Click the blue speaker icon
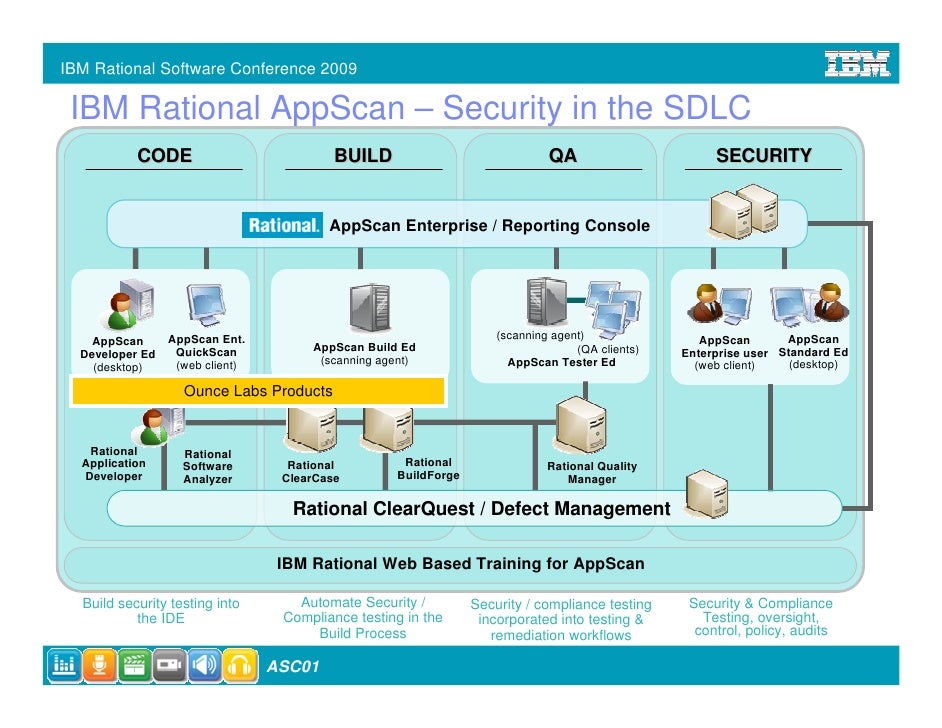This screenshot has height=728, width=942. pos(205,666)
